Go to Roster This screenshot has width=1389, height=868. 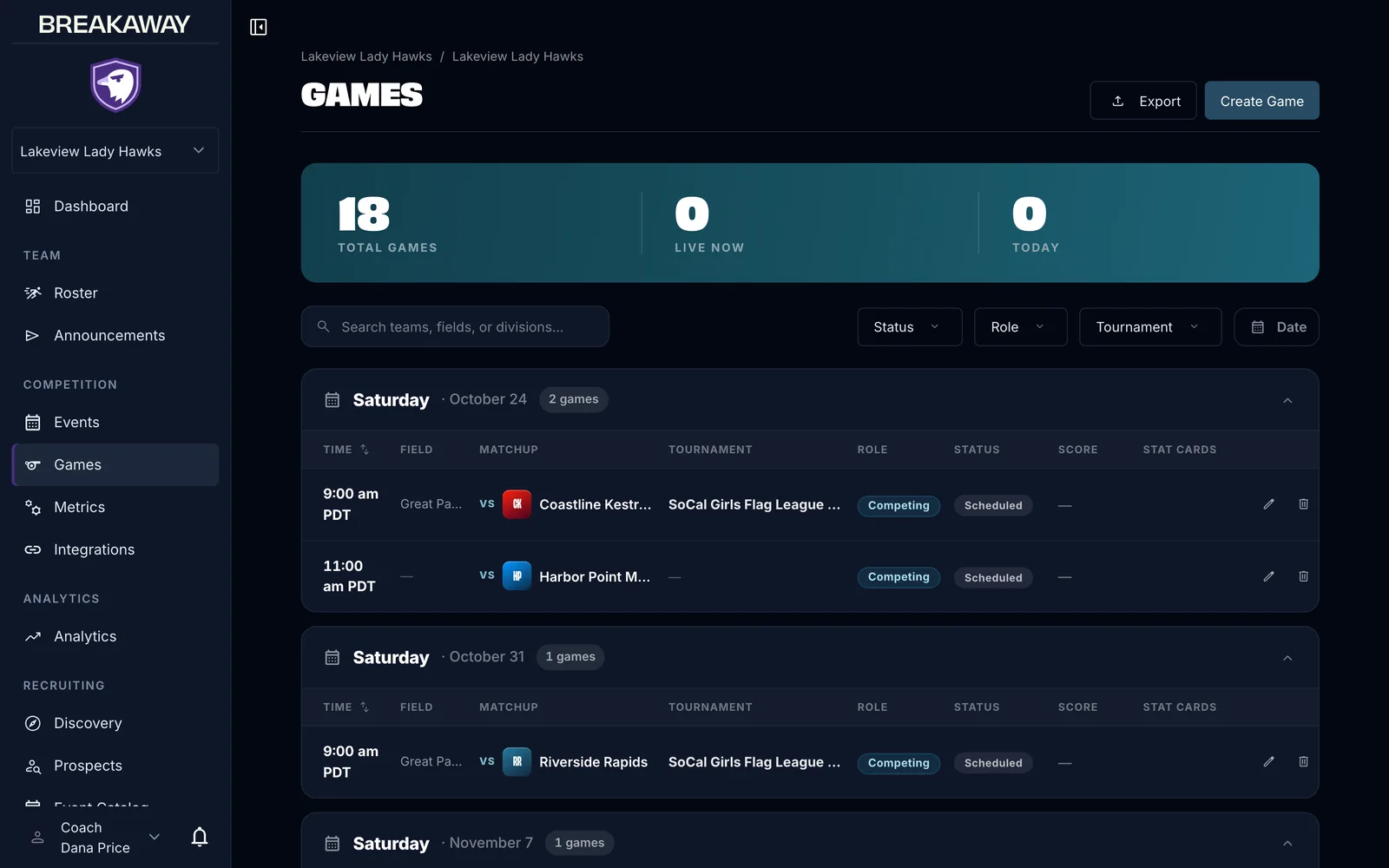(x=115, y=293)
